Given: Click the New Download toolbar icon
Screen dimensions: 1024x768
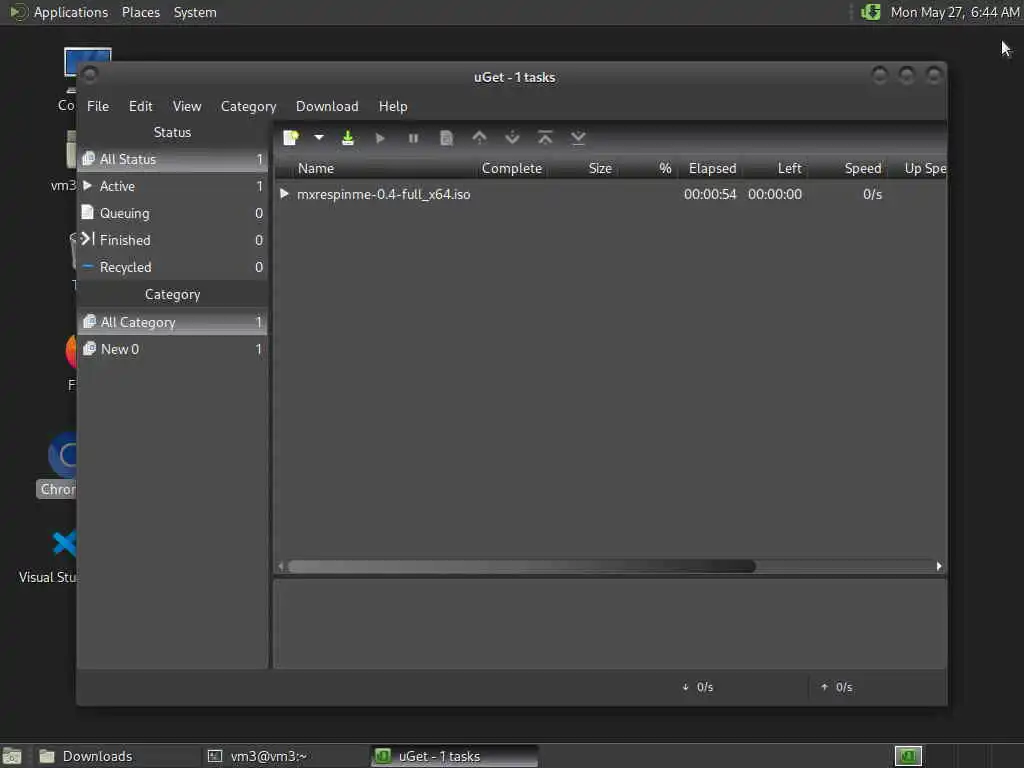Looking at the screenshot, I should tap(291, 138).
